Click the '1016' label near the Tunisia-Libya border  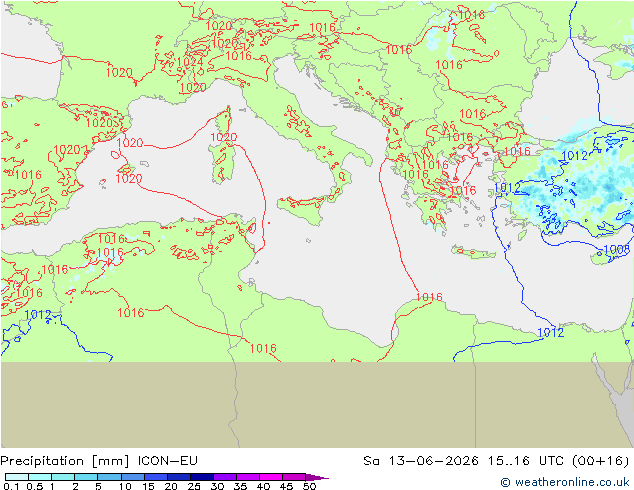[x=263, y=348]
